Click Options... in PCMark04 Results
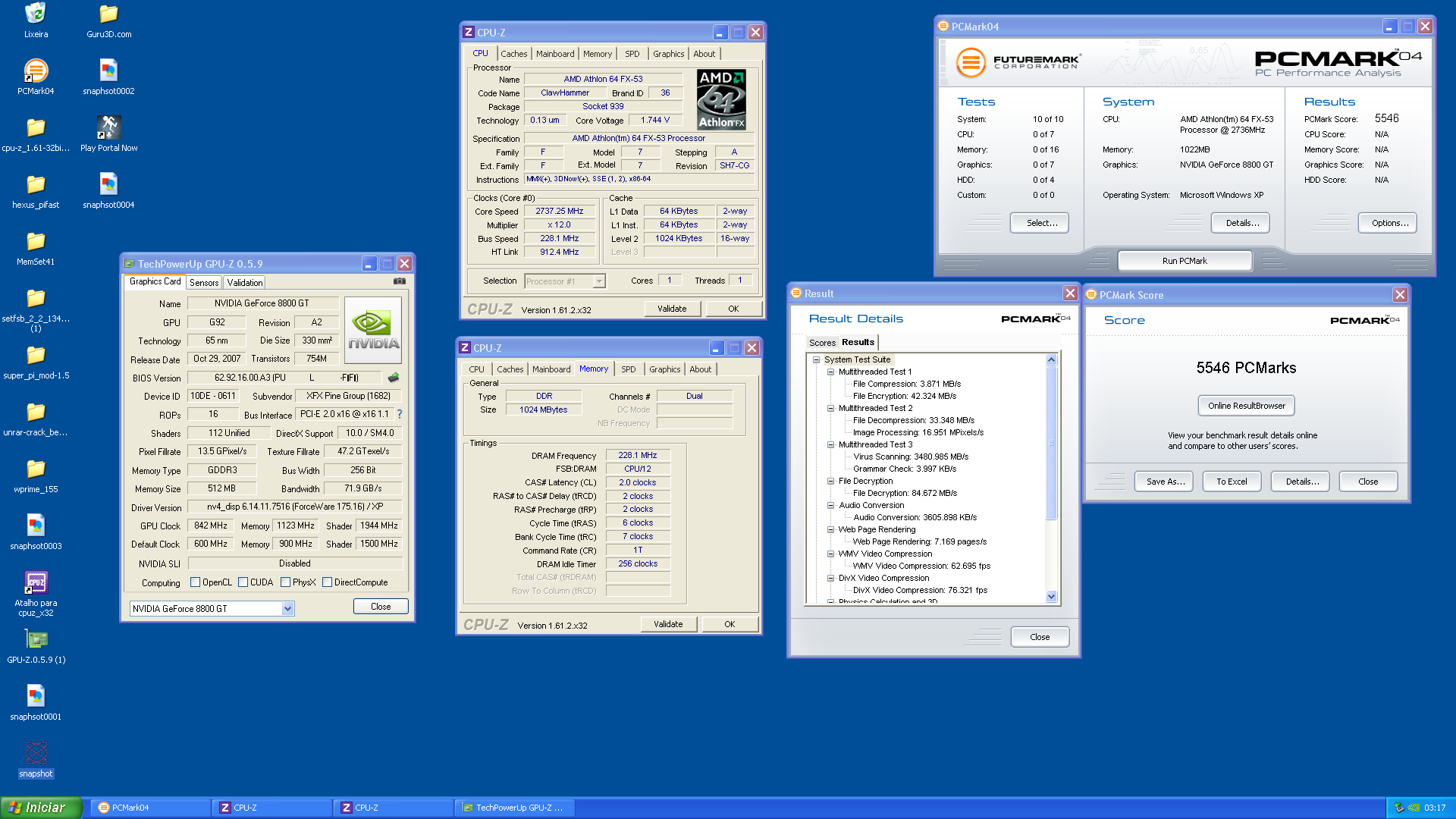This screenshot has height=819, width=1456. (x=1389, y=223)
